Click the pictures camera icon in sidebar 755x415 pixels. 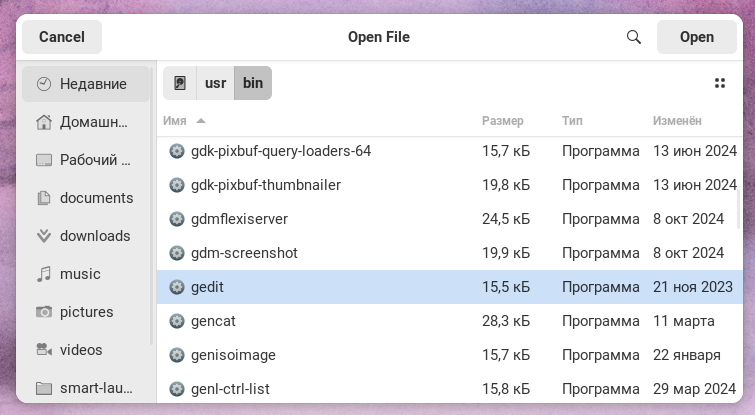pos(43,312)
